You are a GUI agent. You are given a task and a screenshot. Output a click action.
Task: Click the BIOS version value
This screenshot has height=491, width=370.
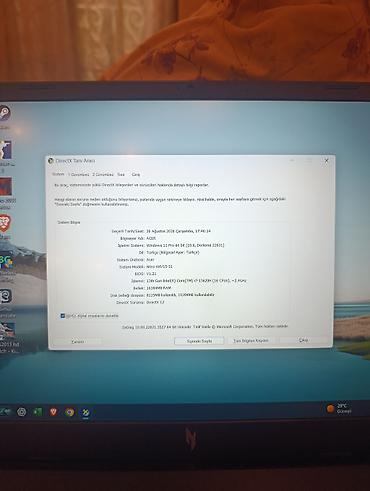(151, 274)
